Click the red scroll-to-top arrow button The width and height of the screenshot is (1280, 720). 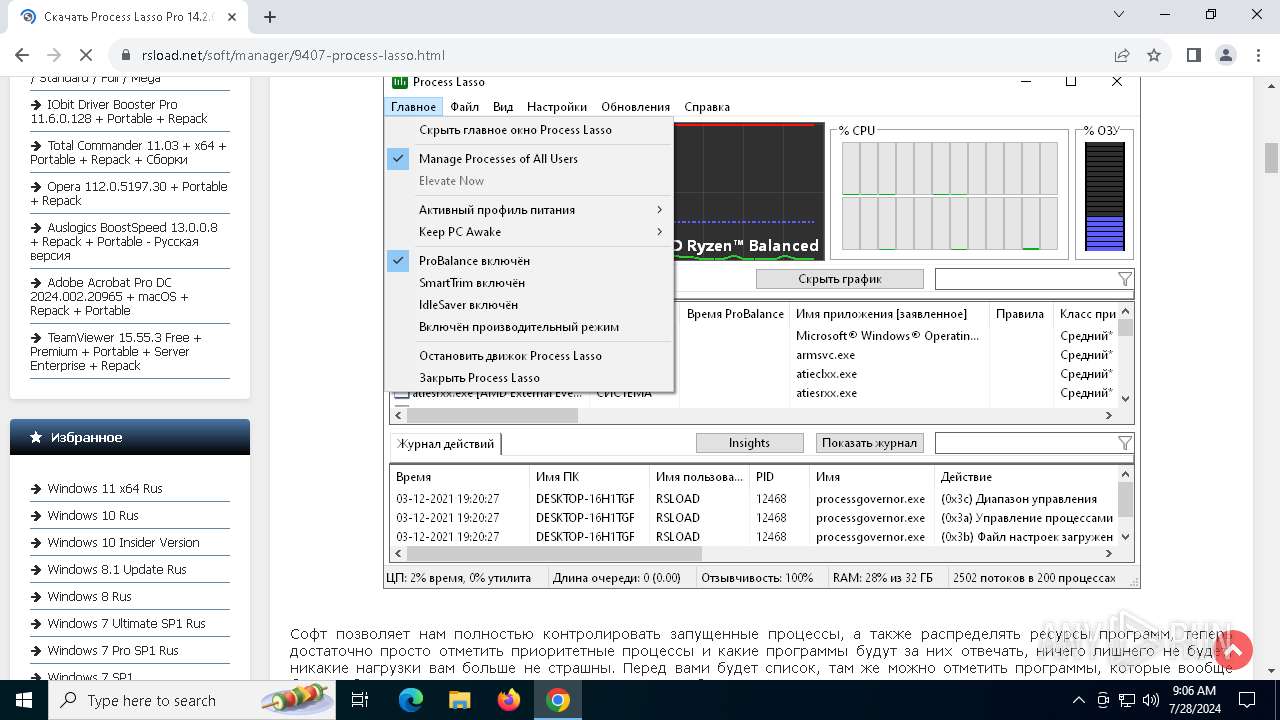point(1233,650)
